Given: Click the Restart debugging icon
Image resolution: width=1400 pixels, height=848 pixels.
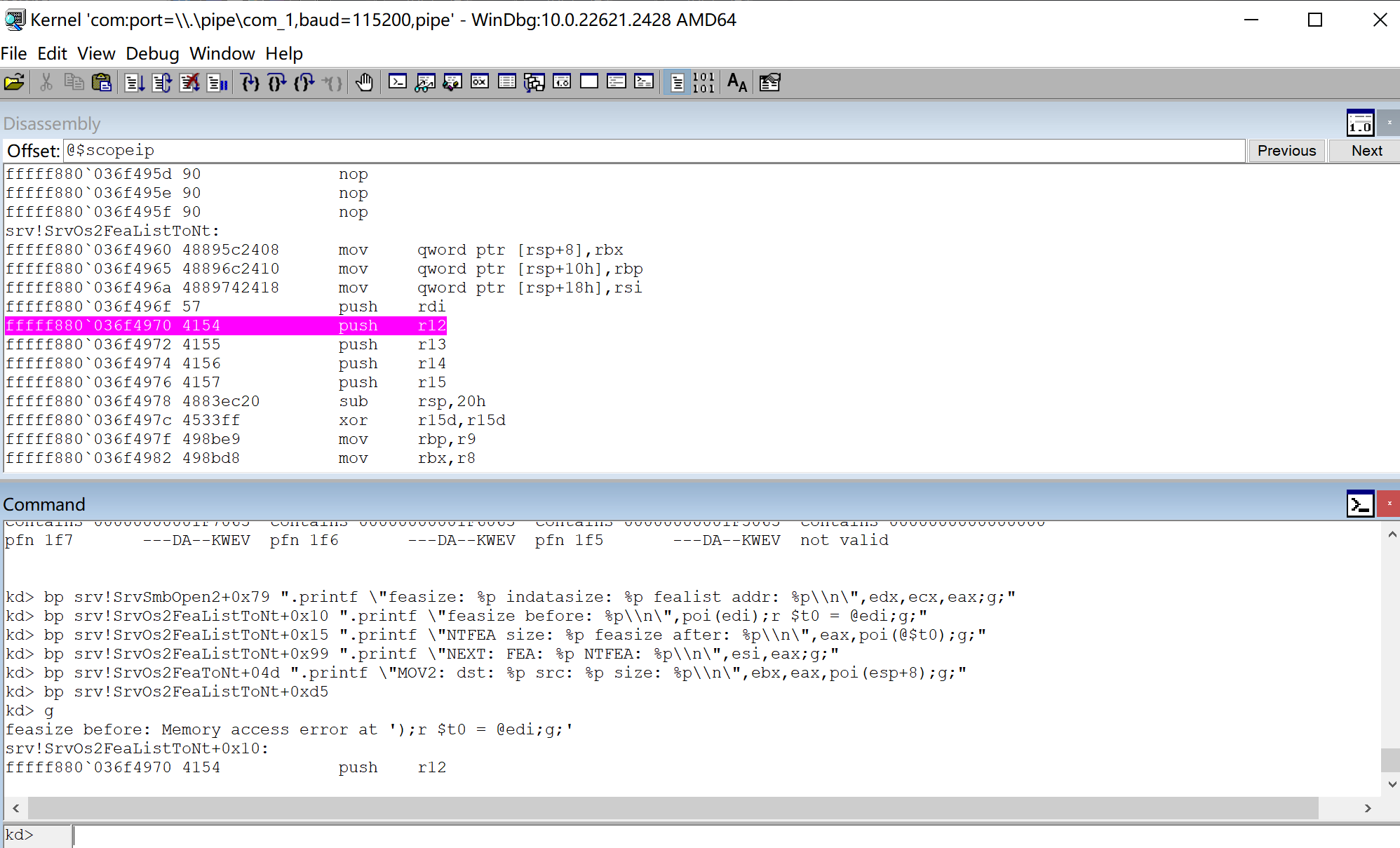Looking at the screenshot, I should 162,83.
